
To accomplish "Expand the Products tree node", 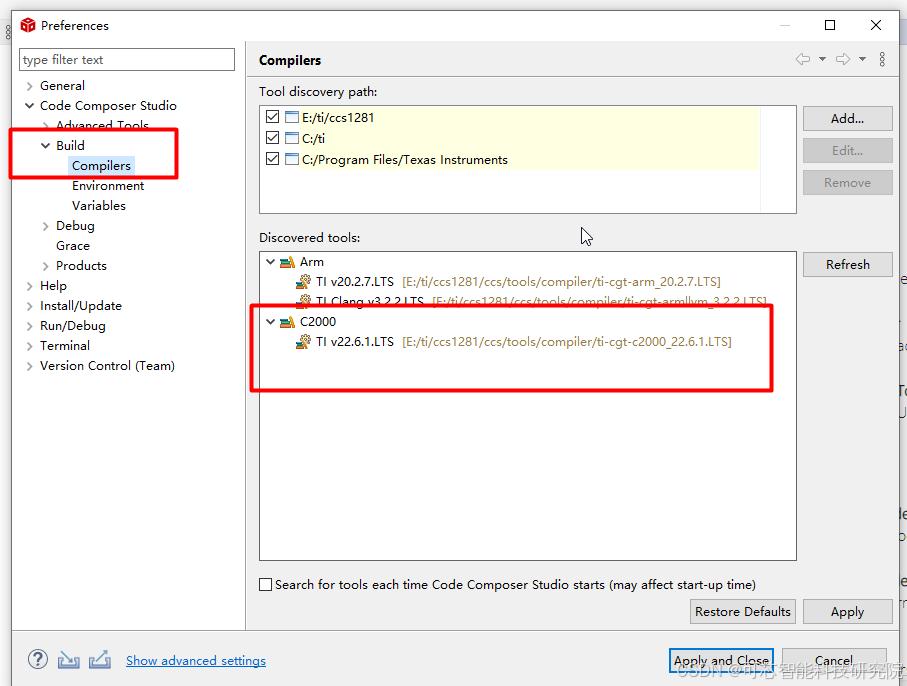I will tap(45, 266).
